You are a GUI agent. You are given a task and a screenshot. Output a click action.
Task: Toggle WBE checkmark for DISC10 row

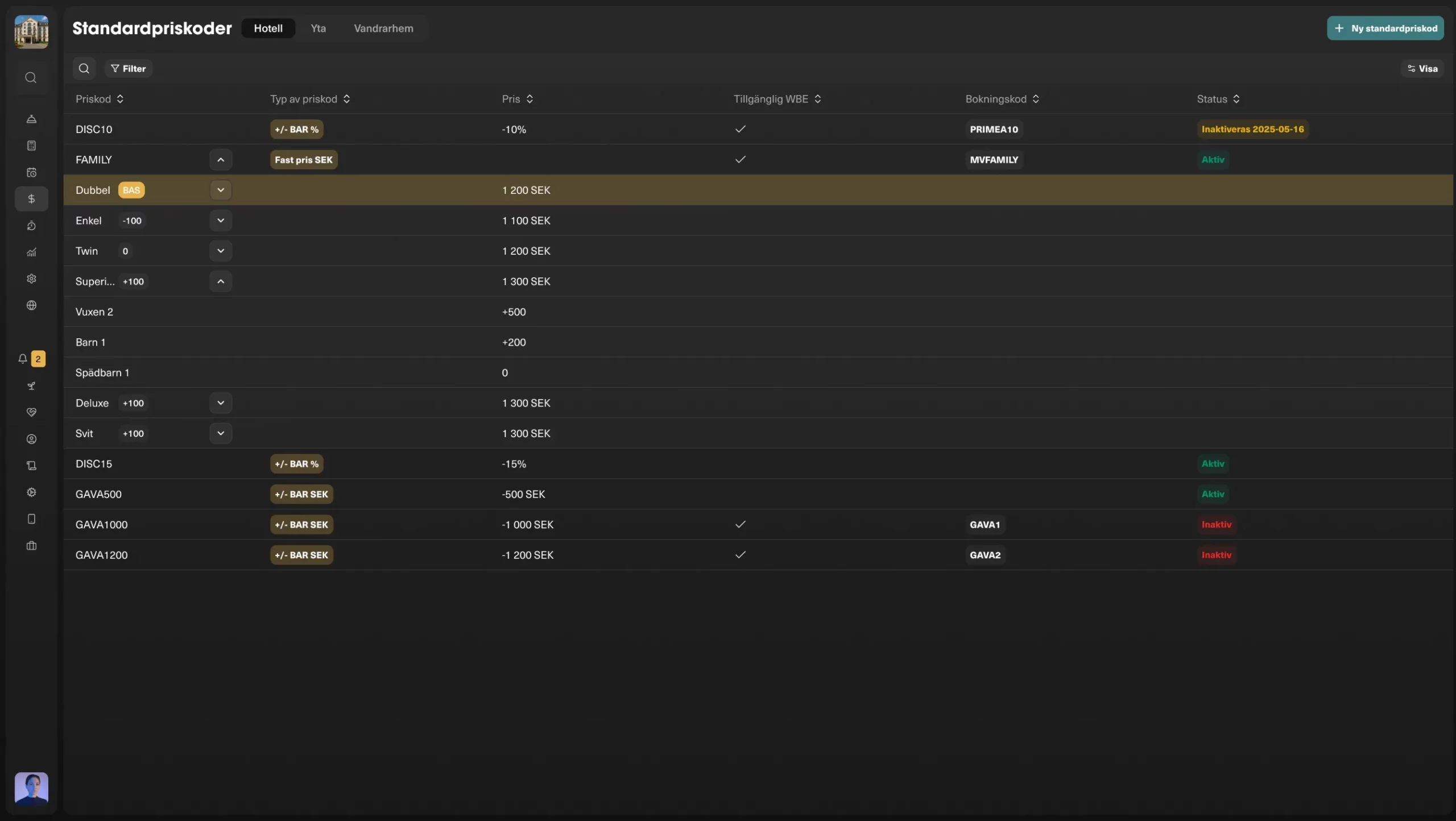pyautogui.click(x=740, y=129)
